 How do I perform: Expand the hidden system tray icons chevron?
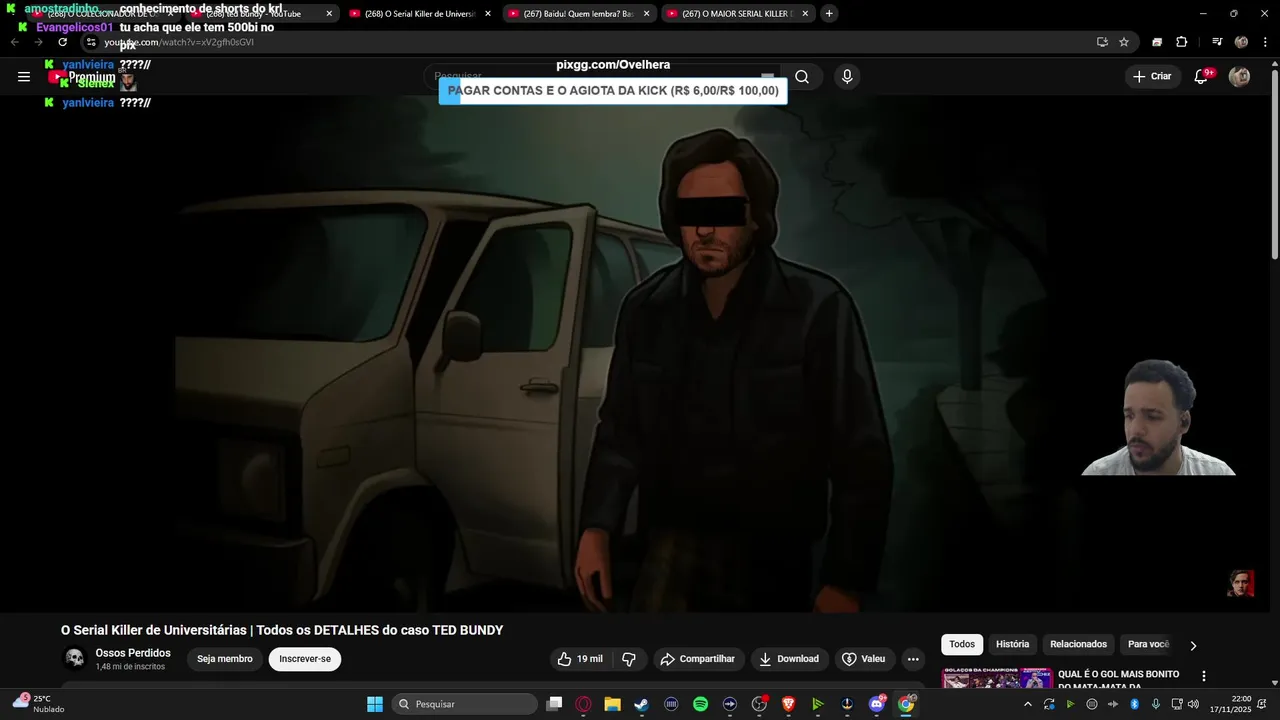pos(1027,704)
